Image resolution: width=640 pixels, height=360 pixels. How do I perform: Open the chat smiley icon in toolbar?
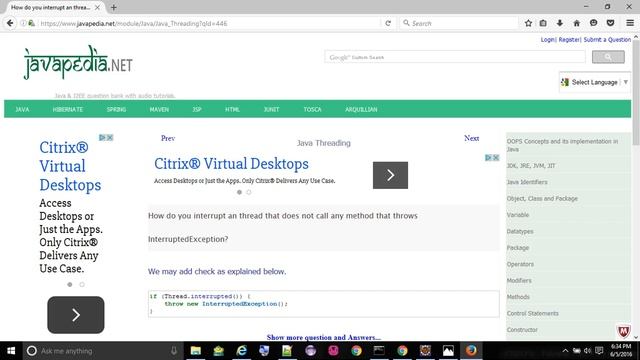click(x=593, y=23)
